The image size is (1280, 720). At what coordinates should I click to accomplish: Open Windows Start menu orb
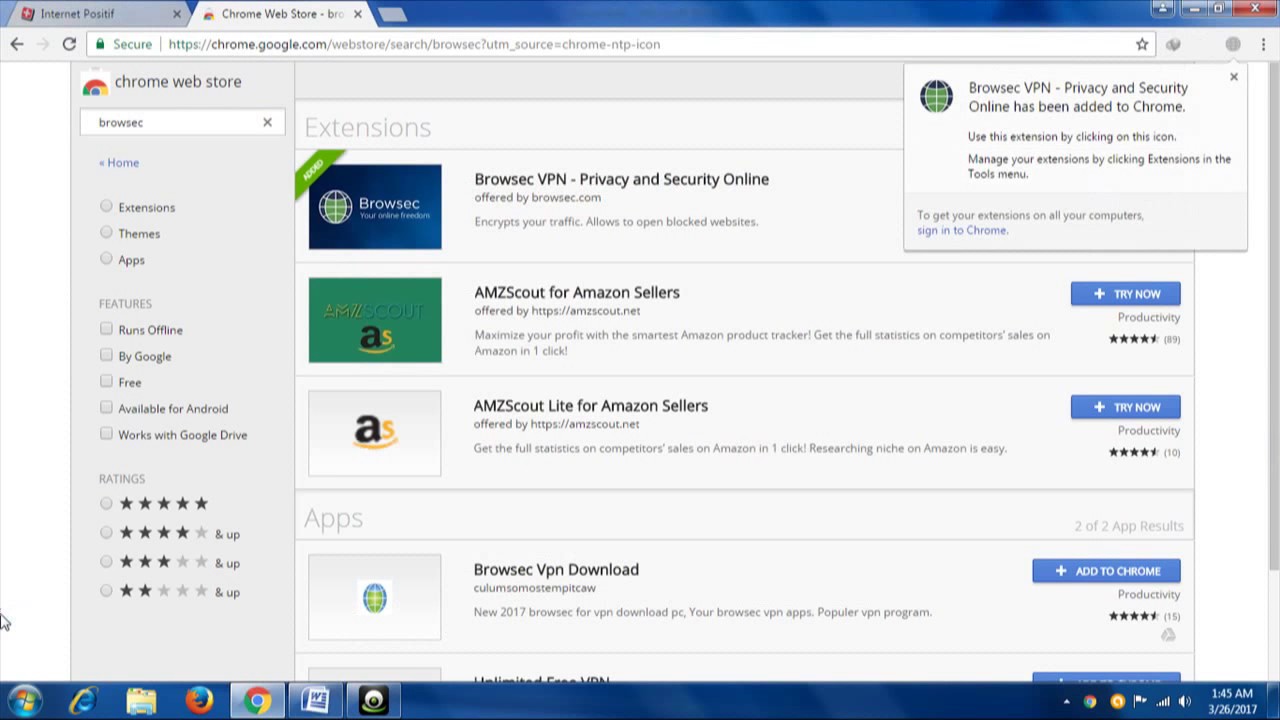click(25, 701)
